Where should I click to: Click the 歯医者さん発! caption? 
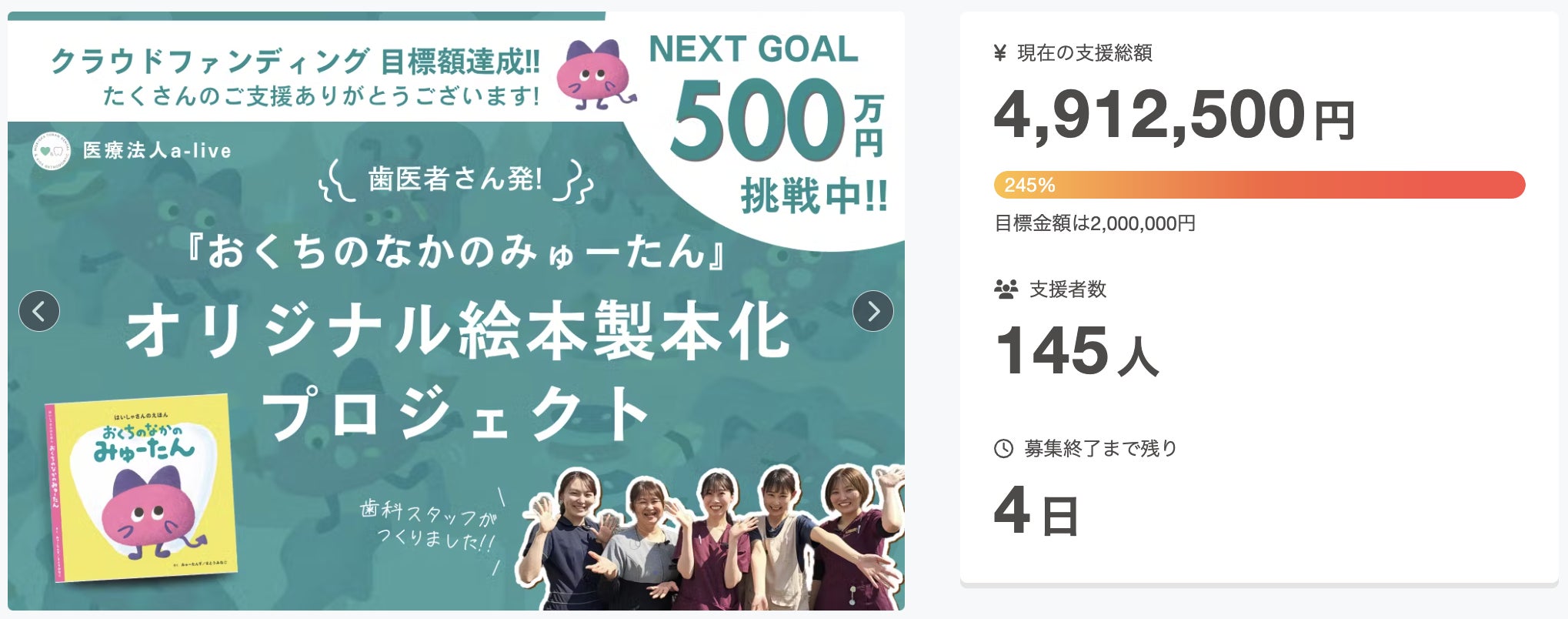455,179
